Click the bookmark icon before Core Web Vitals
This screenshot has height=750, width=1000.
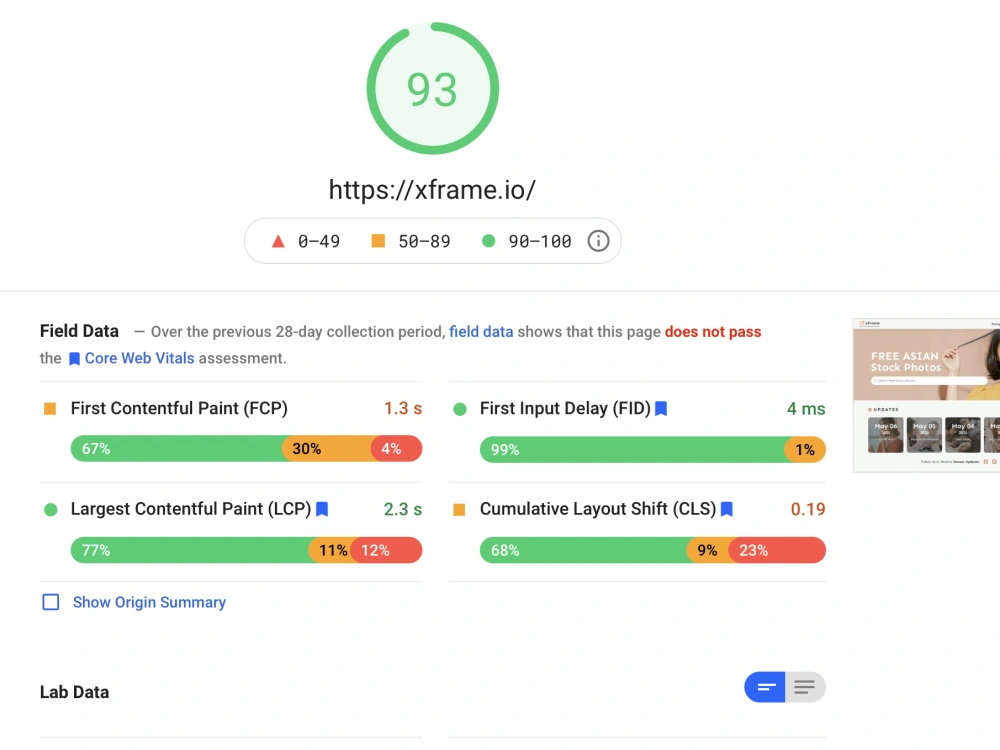[75, 359]
